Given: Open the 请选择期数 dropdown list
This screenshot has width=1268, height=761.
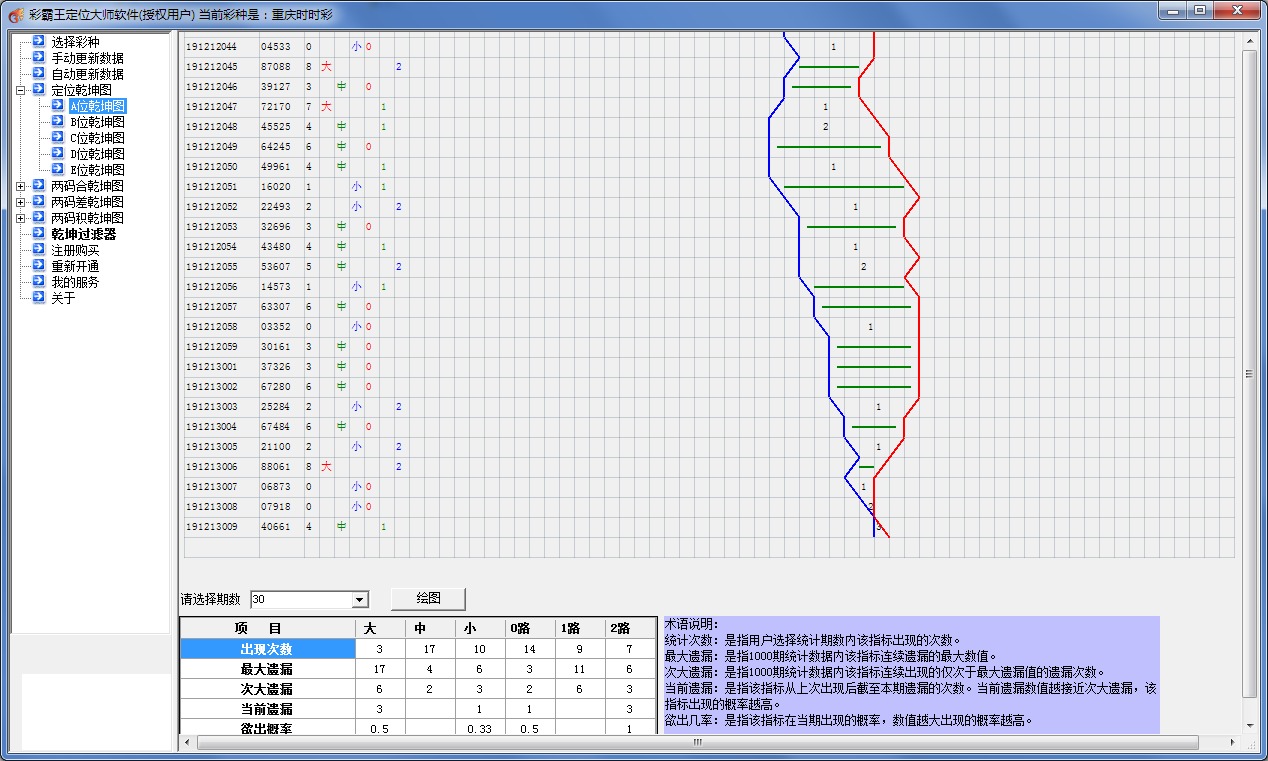Looking at the screenshot, I should [360, 599].
